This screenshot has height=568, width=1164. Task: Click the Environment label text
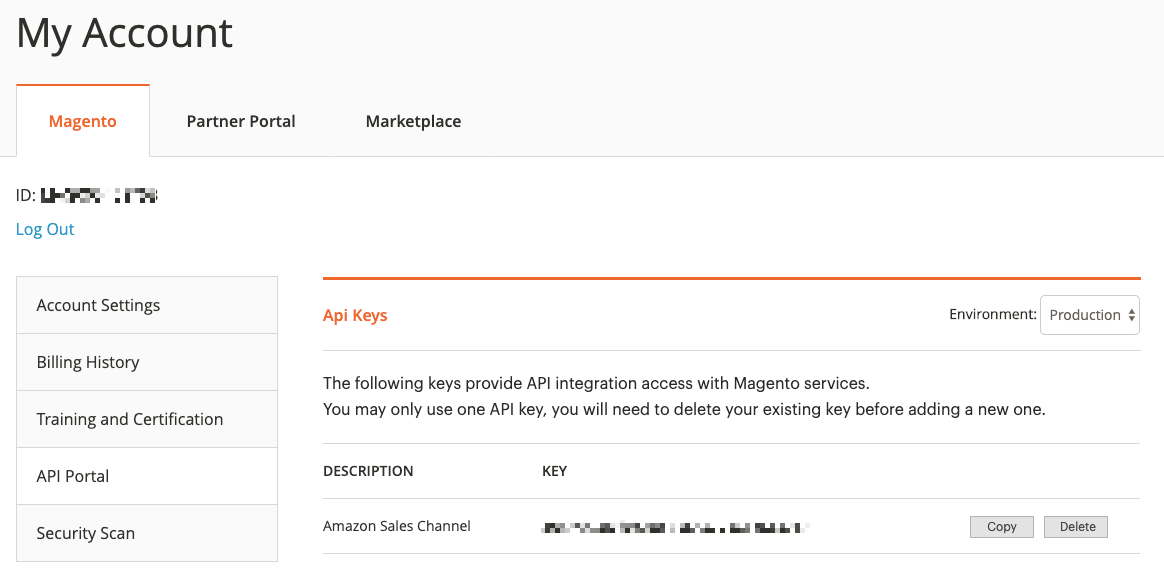tap(992, 314)
